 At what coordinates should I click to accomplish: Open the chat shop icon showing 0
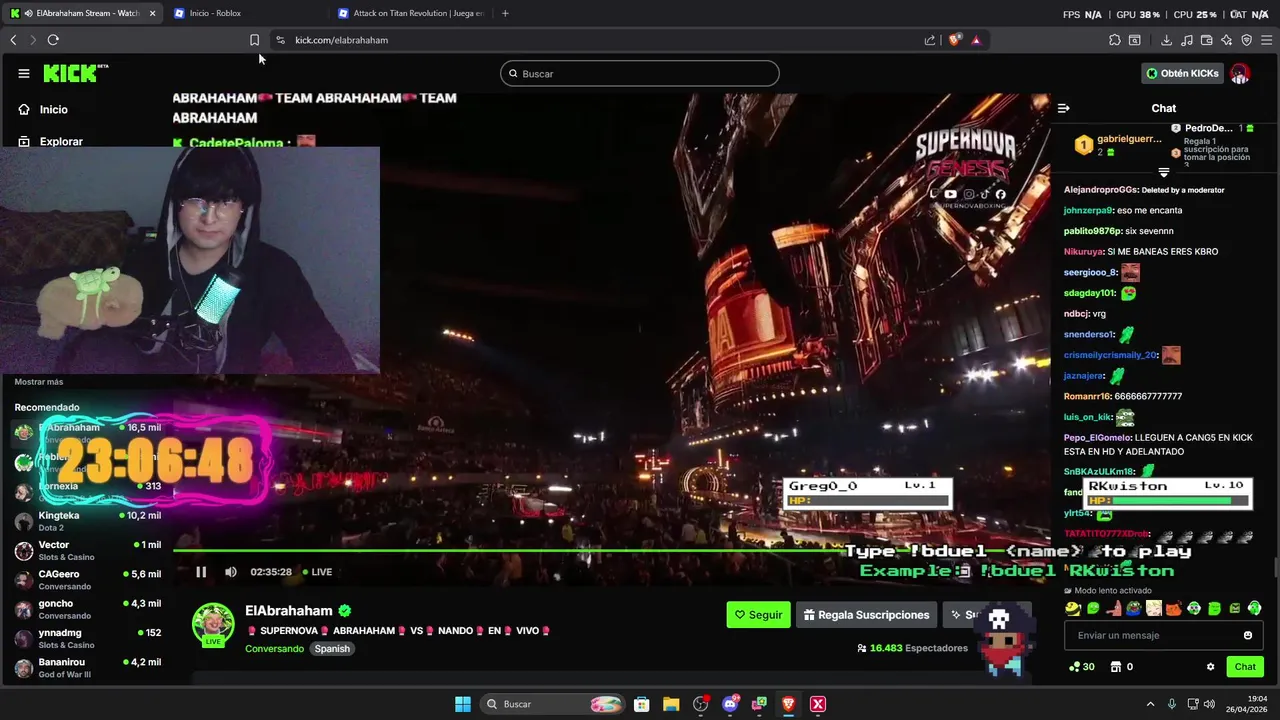pyautogui.click(x=1121, y=667)
